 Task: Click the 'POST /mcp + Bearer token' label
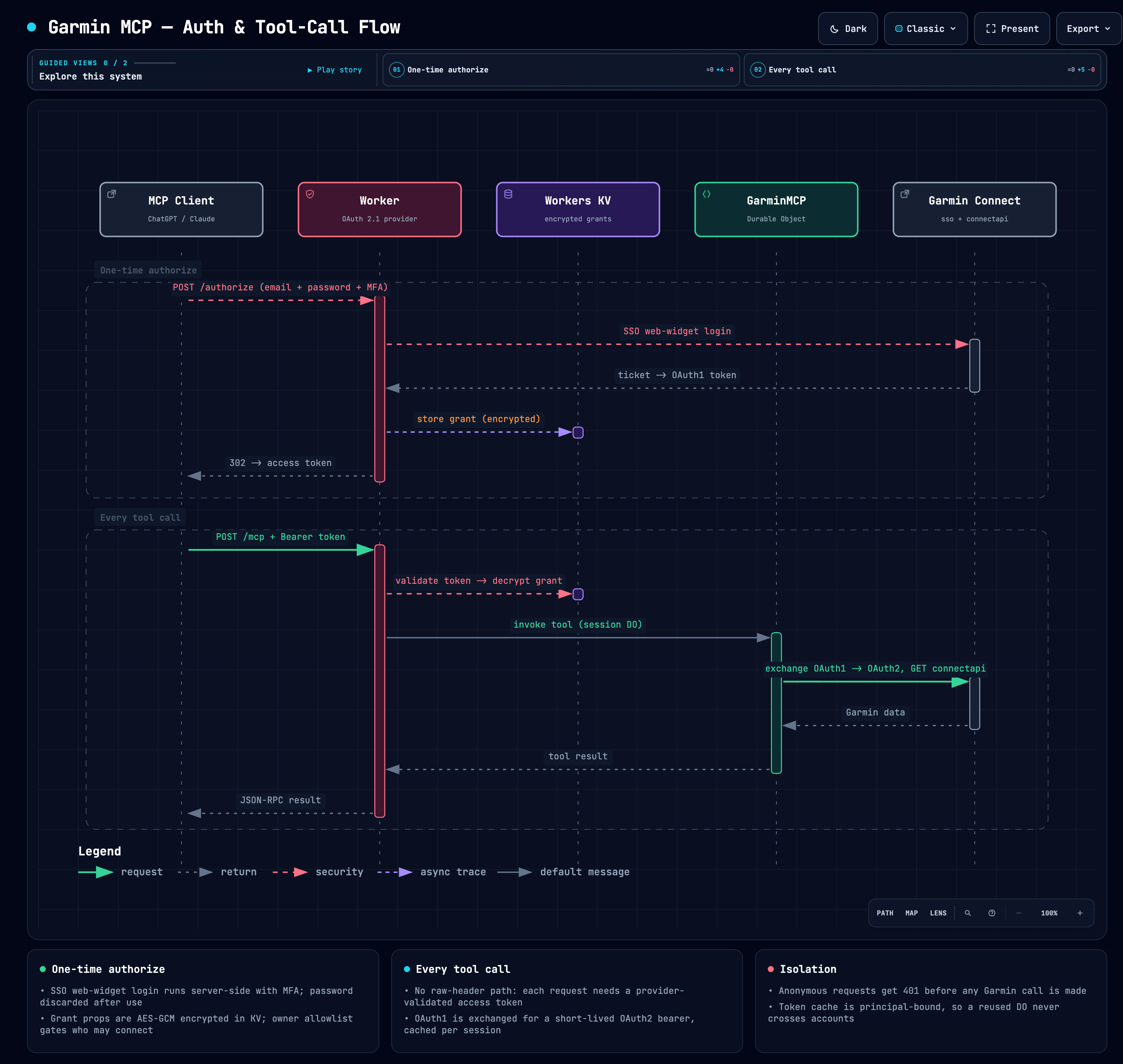[281, 537]
